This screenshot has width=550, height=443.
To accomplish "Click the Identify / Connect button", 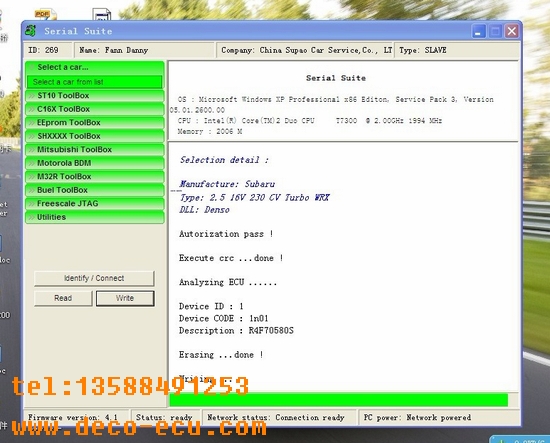I will pos(94,278).
